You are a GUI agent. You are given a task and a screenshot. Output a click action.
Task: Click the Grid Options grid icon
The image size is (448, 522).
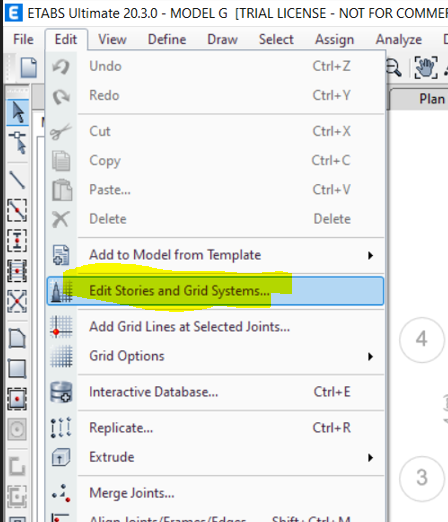pyautogui.click(x=61, y=356)
